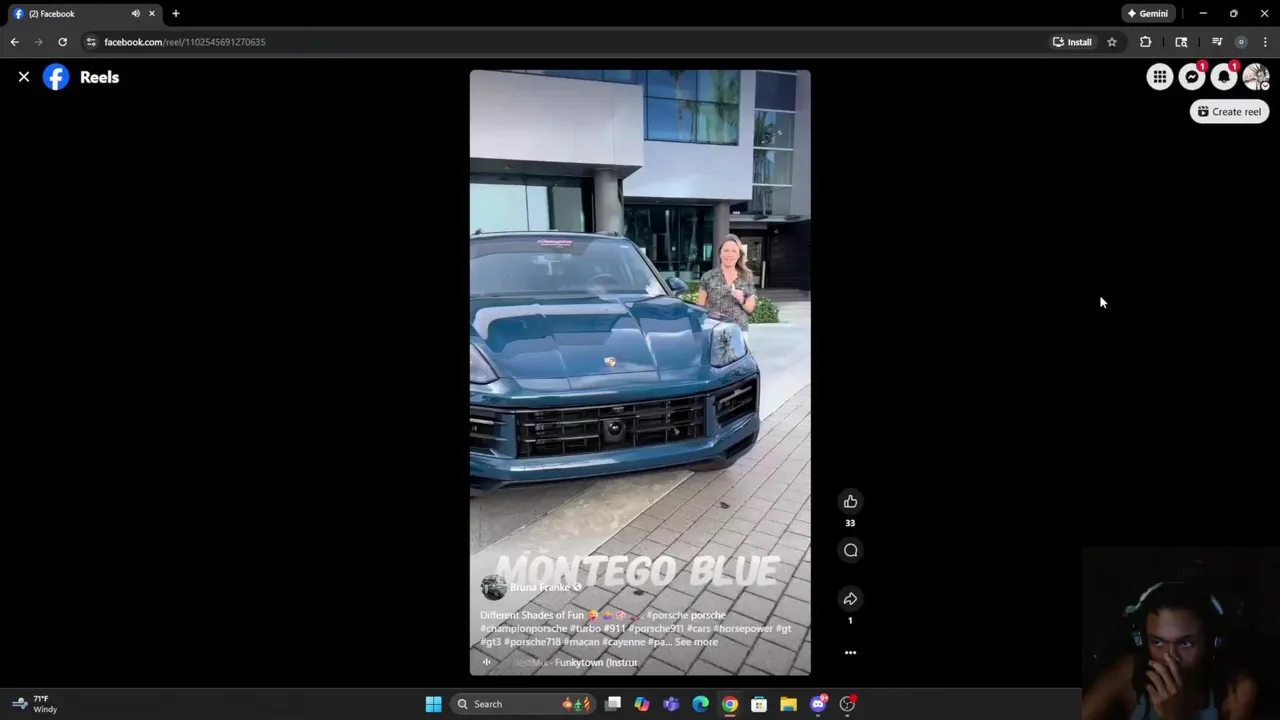
Task: Open Discord from the taskbar
Action: pyautogui.click(x=818, y=704)
